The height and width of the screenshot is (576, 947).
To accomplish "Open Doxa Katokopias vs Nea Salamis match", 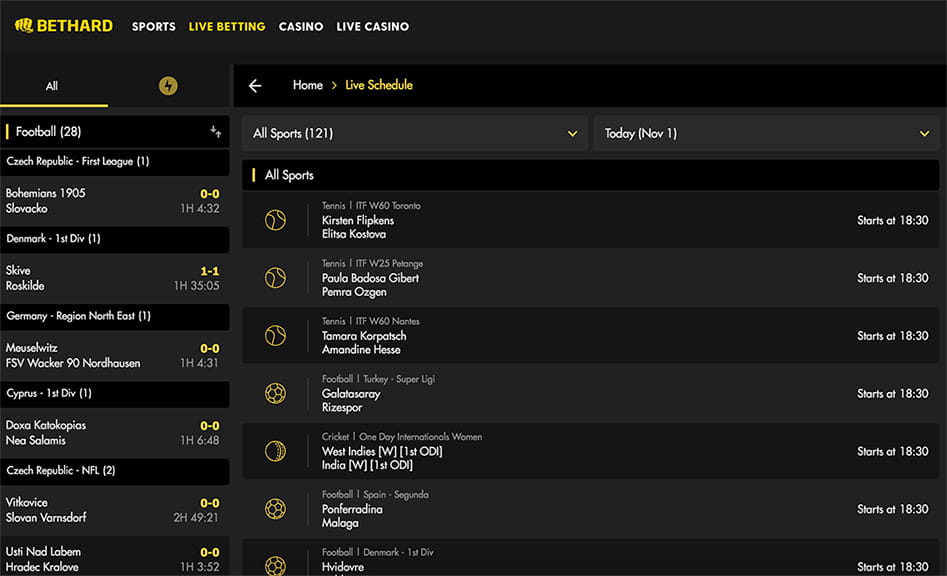I will click(x=115, y=432).
